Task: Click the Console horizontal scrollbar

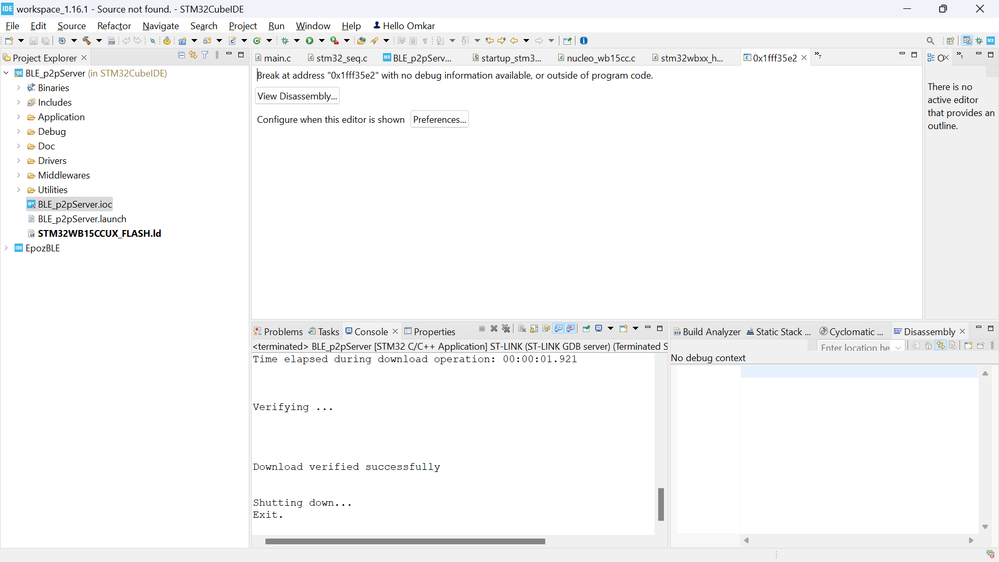Action: 405,541
